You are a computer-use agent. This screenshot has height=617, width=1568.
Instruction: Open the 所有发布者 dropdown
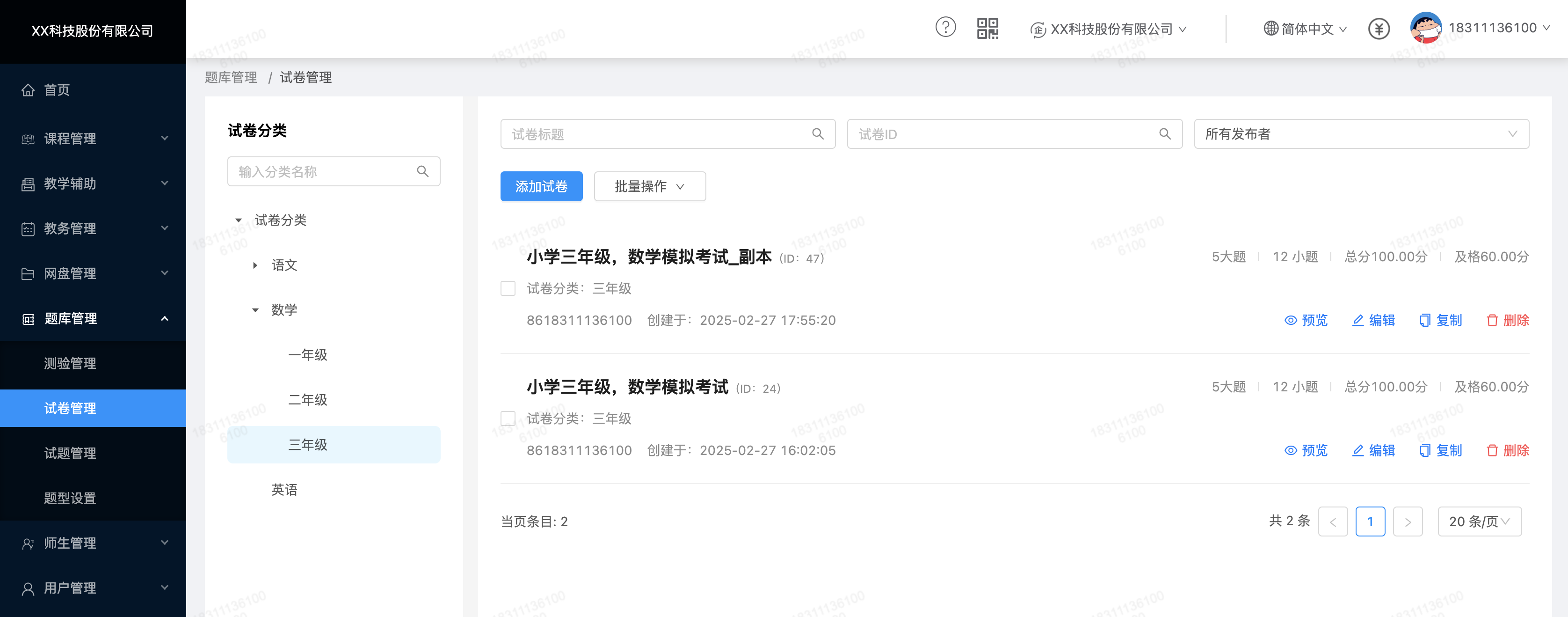pyautogui.click(x=1361, y=134)
